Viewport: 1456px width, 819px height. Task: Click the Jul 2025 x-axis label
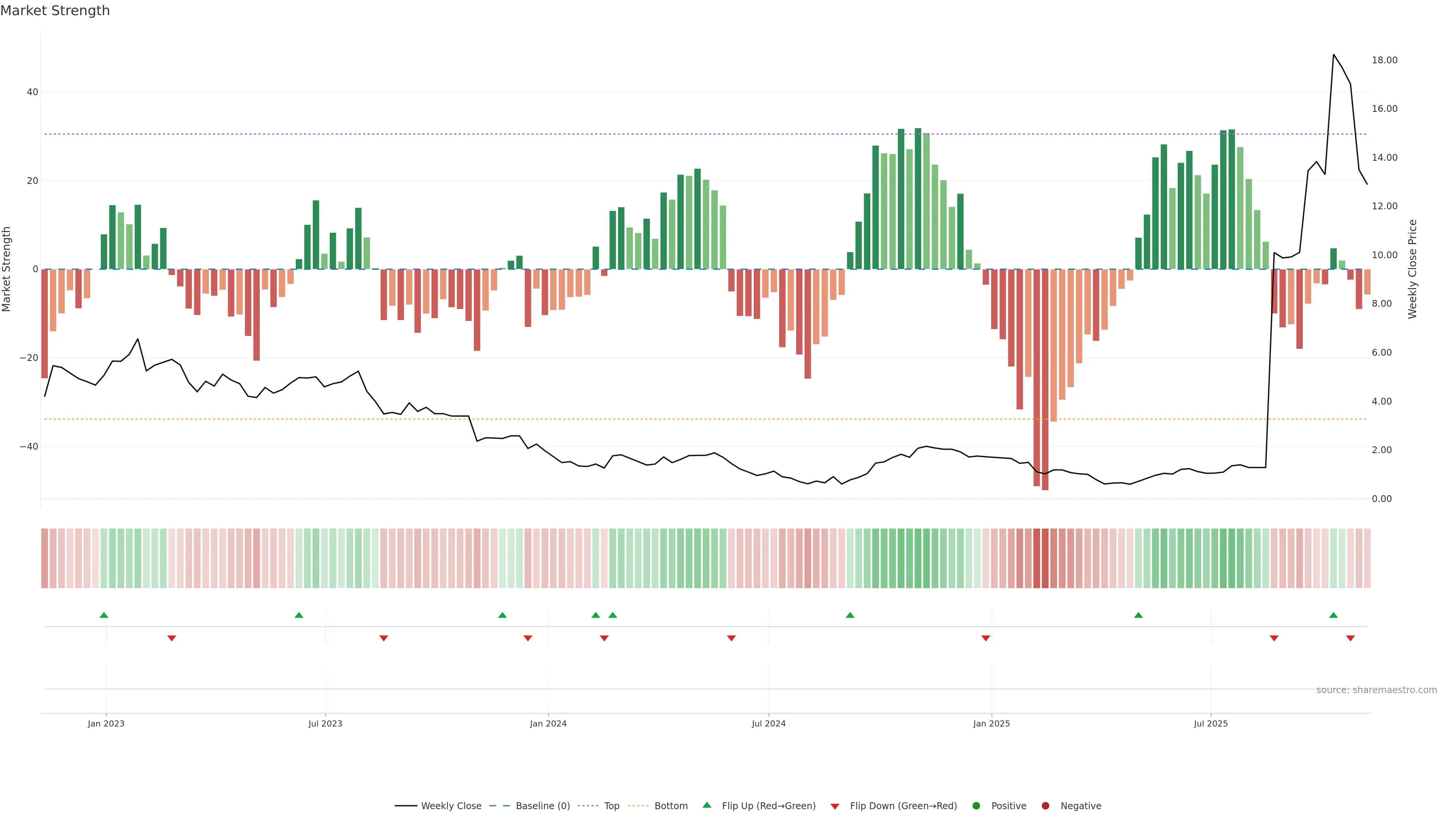(x=1211, y=723)
